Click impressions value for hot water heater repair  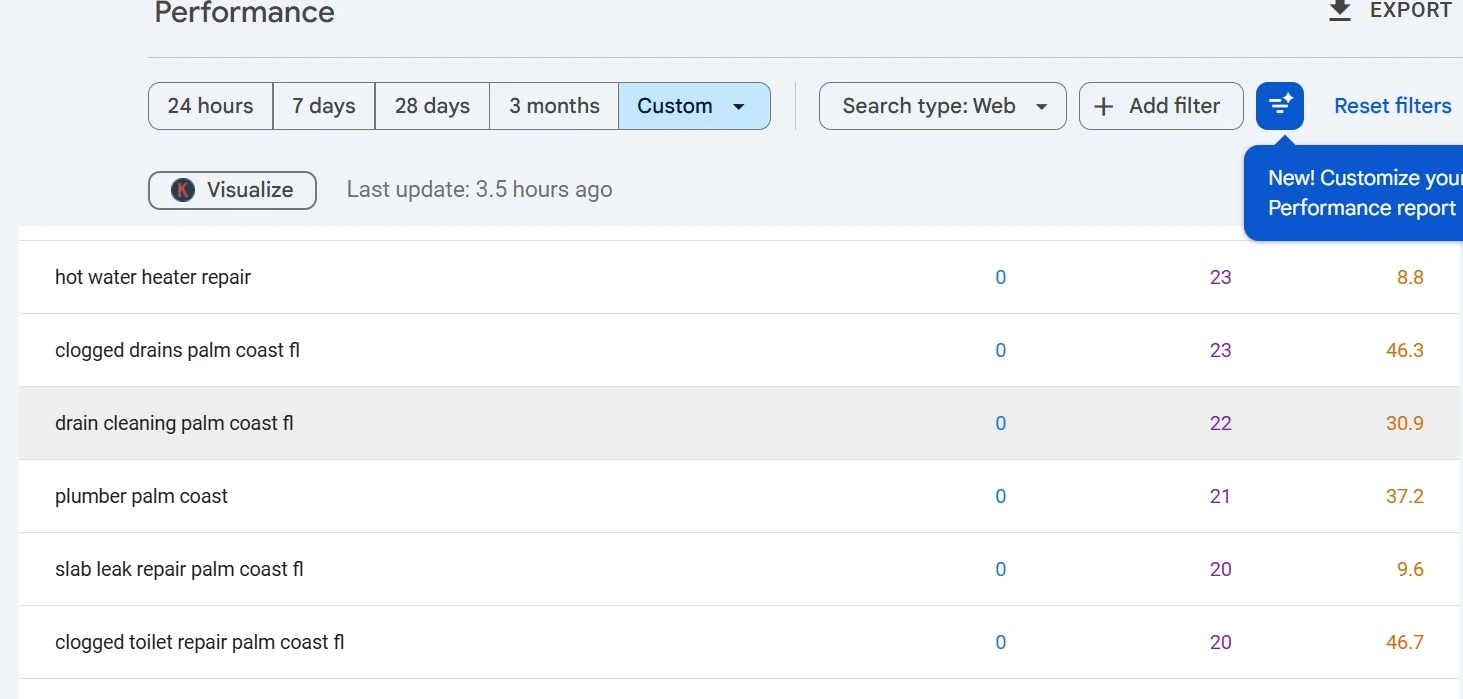[x=1221, y=277]
